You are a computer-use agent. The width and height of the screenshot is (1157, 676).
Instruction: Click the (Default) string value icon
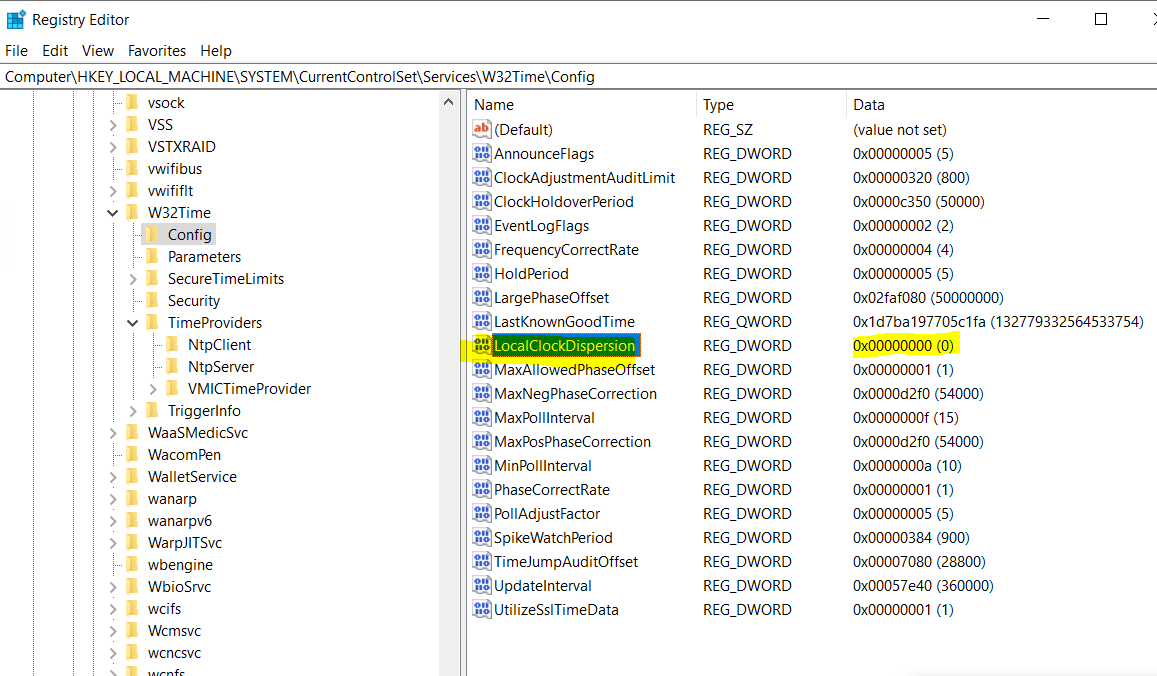pos(482,129)
